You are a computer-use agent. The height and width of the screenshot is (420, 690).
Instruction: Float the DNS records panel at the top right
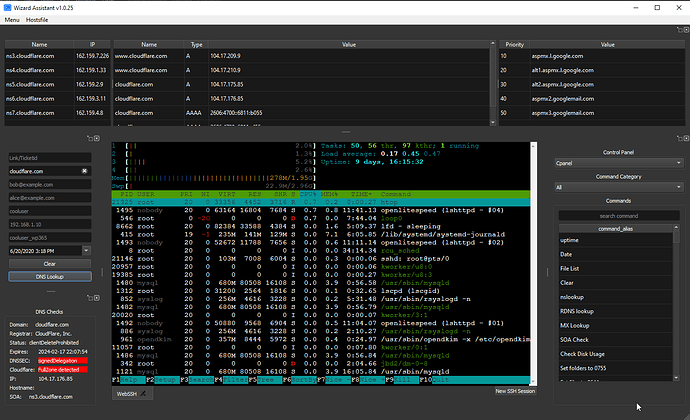[x=679, y=30]
